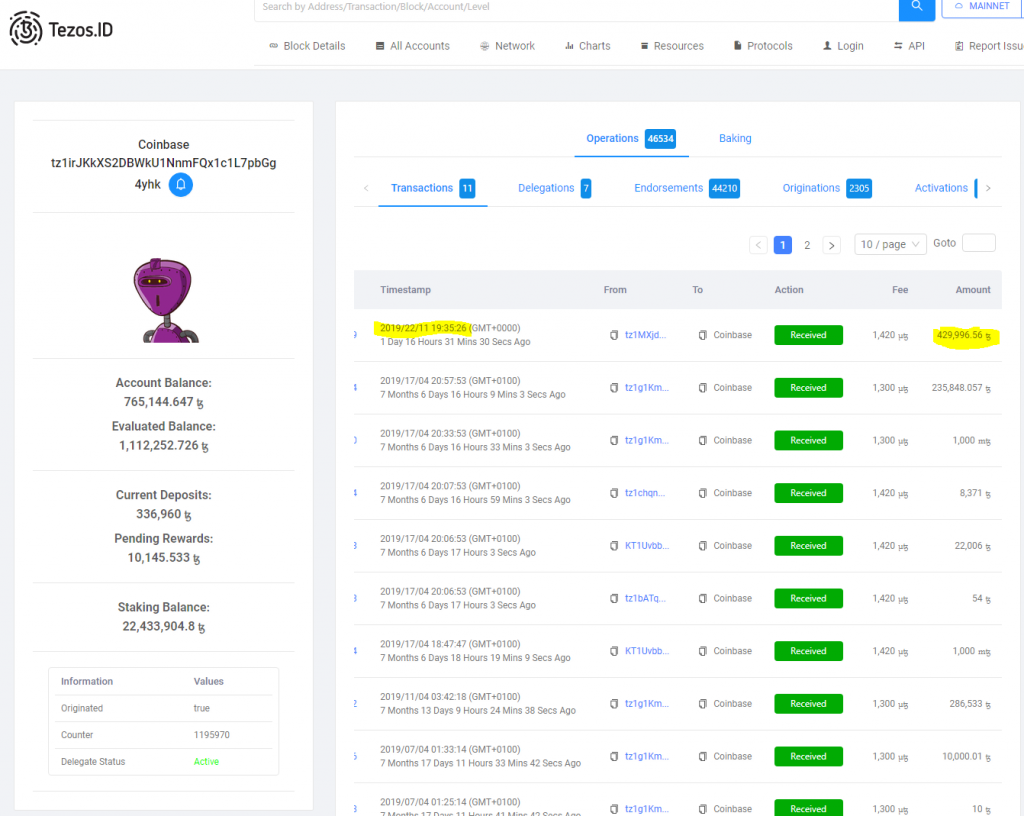Open sender address tz1MXjd... link
The image size is (1024, 816).
coord(645,335)
